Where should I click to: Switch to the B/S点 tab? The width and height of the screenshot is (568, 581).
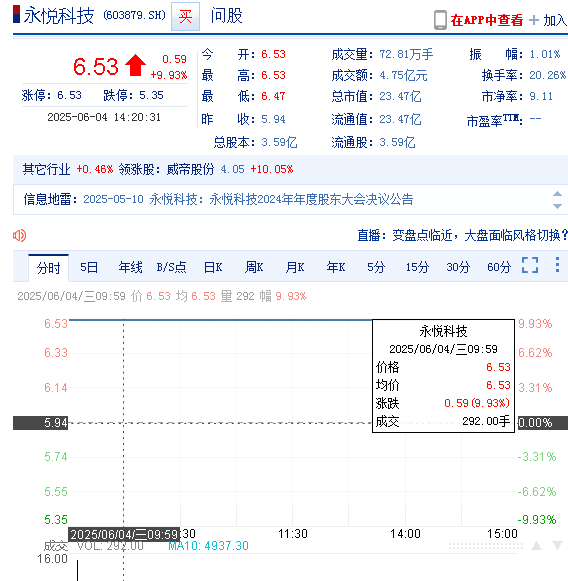click(171, 267)
